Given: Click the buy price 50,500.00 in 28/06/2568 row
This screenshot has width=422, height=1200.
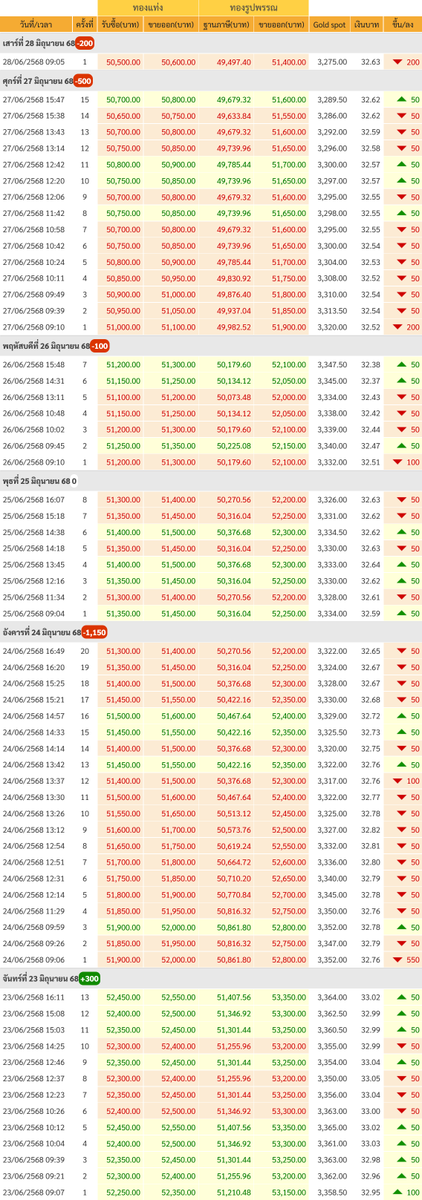Looking at the screenshot, I should point(122,62).
